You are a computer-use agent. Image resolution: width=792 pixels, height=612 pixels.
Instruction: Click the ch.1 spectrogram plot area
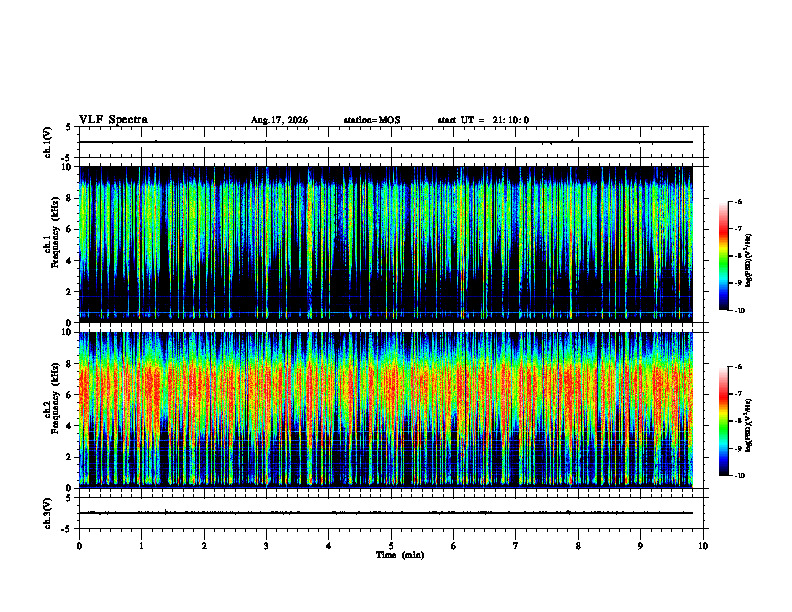386,244
